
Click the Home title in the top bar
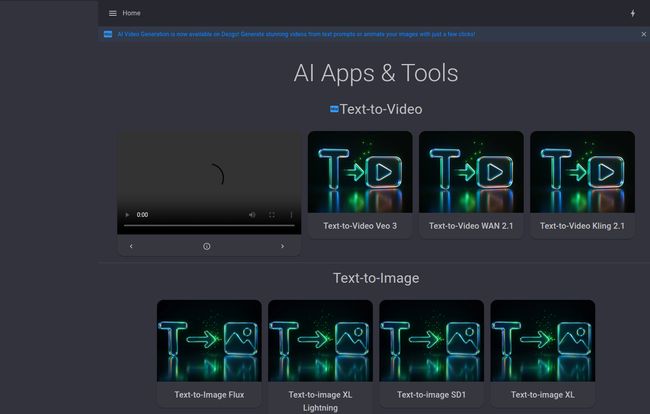(x=131, y=13)
